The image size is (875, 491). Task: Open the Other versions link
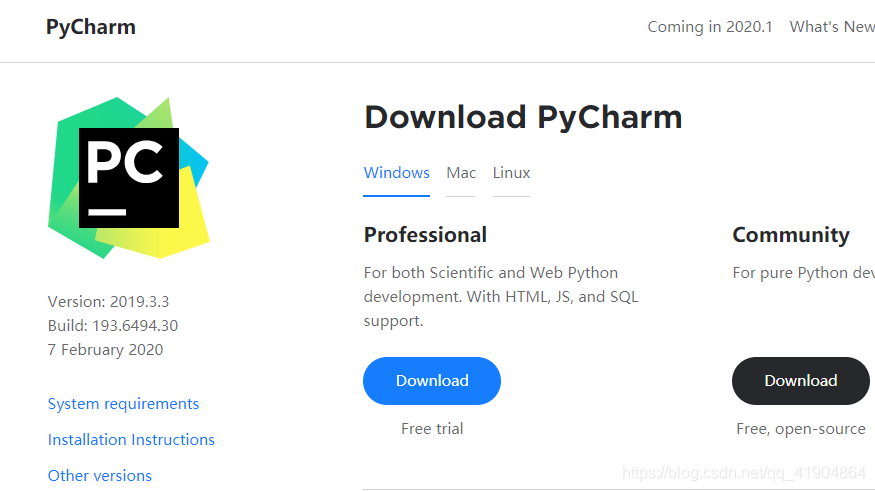coord(100,475)
